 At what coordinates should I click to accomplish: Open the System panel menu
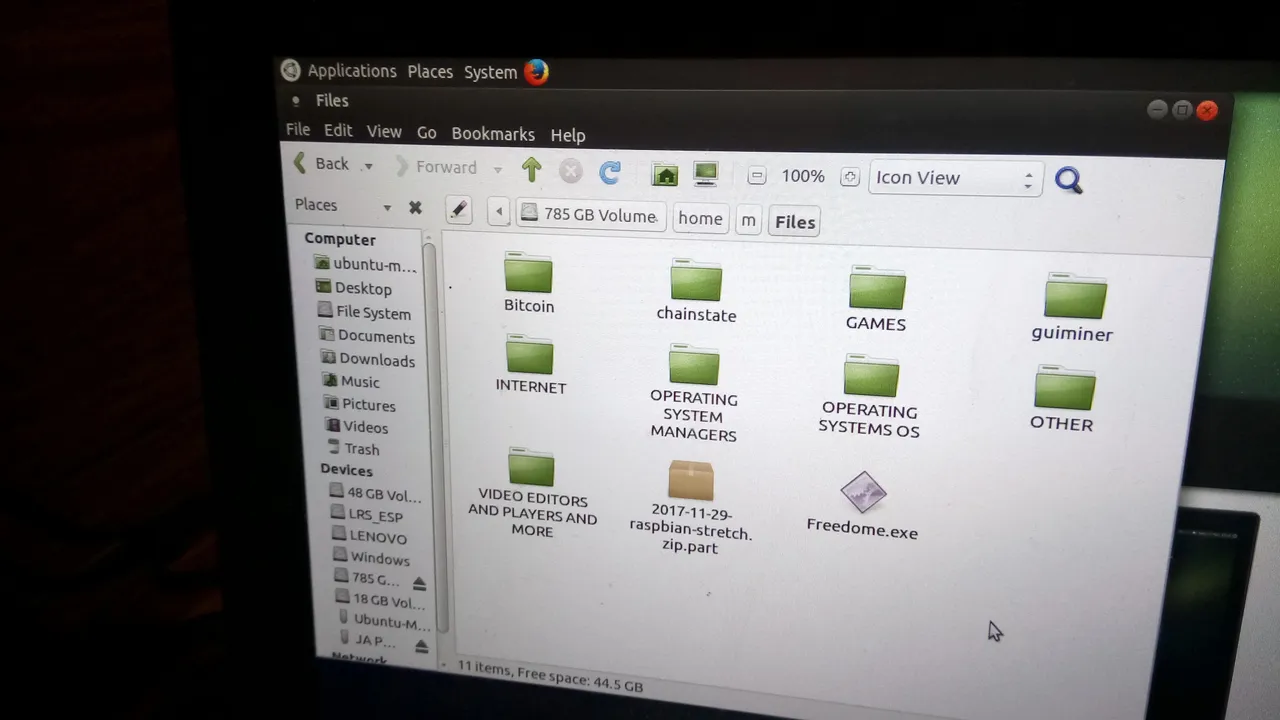[490, 72]
